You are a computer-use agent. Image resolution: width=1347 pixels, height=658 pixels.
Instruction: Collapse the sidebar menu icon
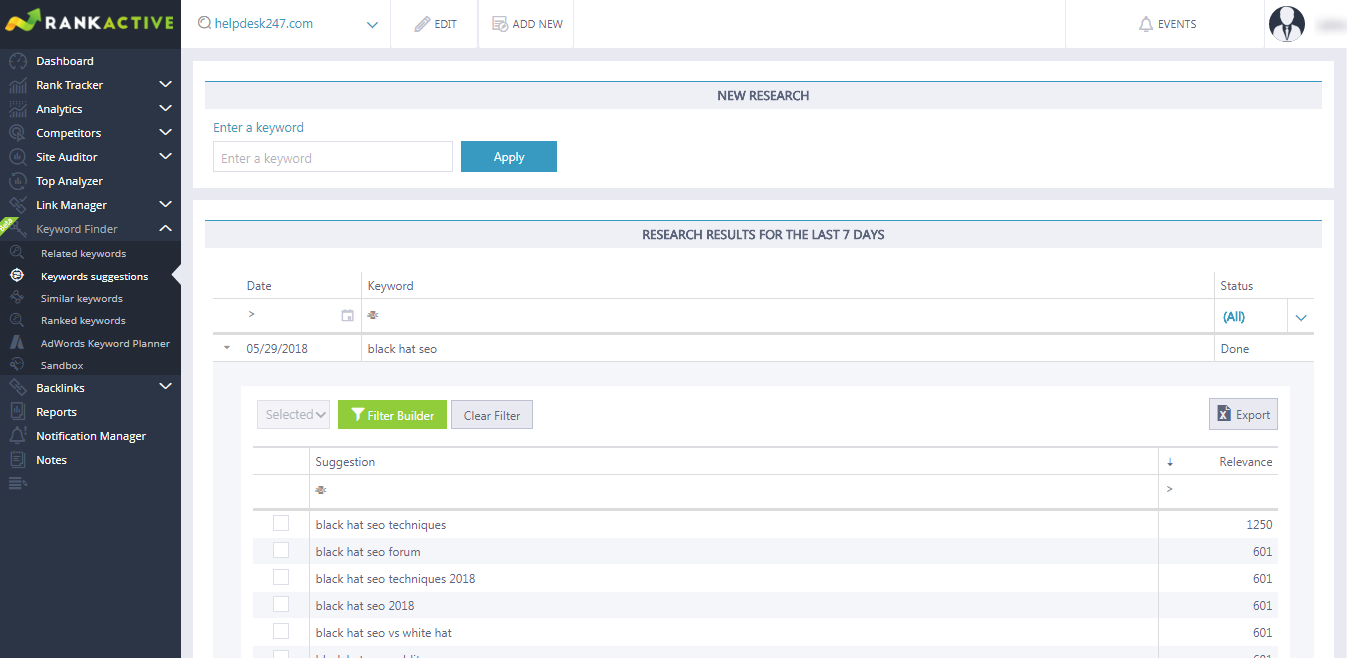pos(17,484)
